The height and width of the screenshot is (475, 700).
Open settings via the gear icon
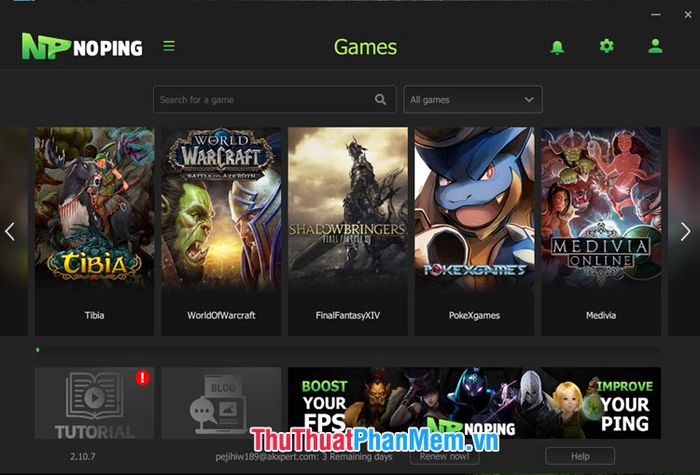606,46
